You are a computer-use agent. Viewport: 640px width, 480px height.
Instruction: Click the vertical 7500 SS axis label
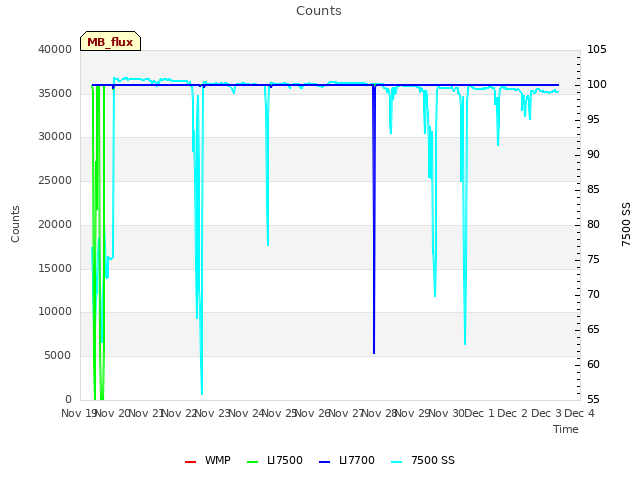click(x=626, y=224)
